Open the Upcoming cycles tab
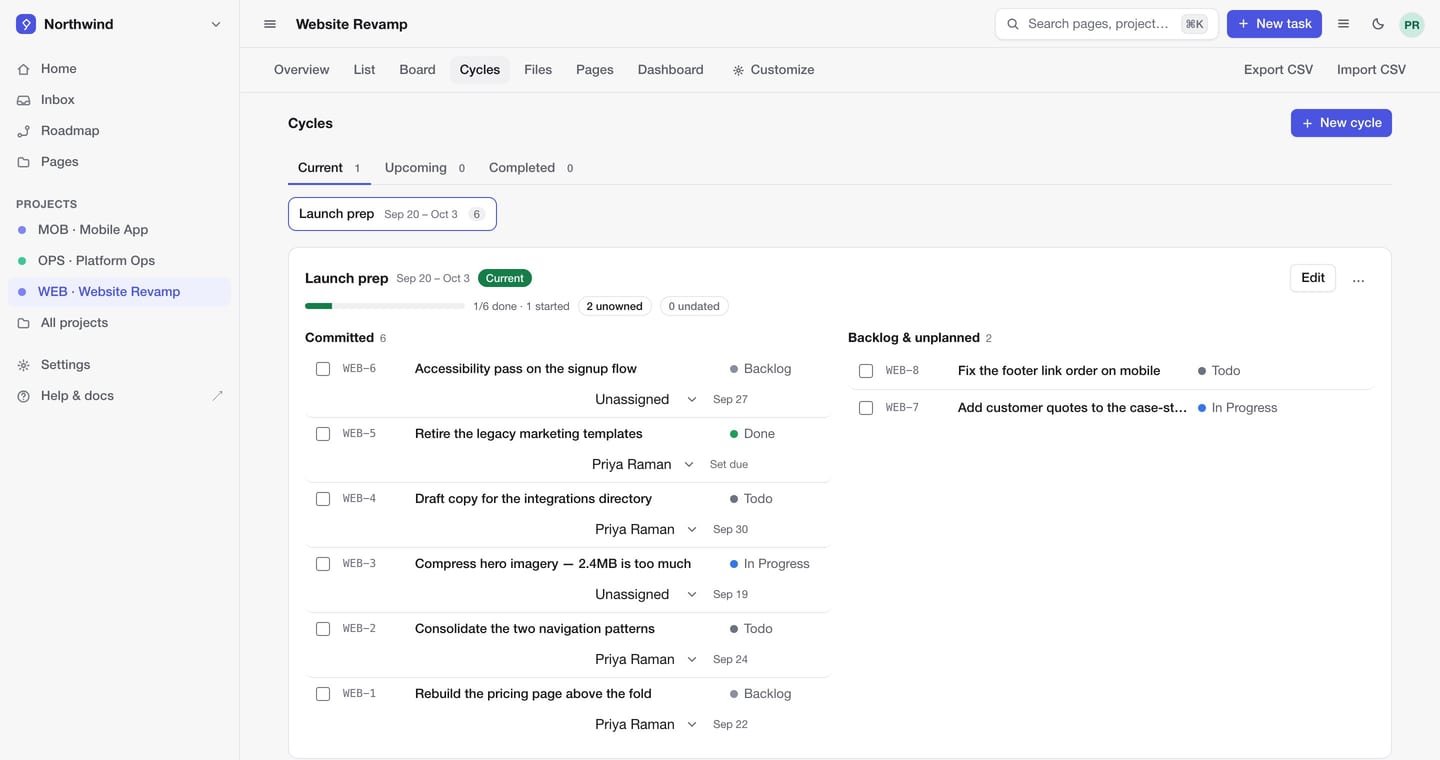The image size is (1440, 760). pos(425,168)
